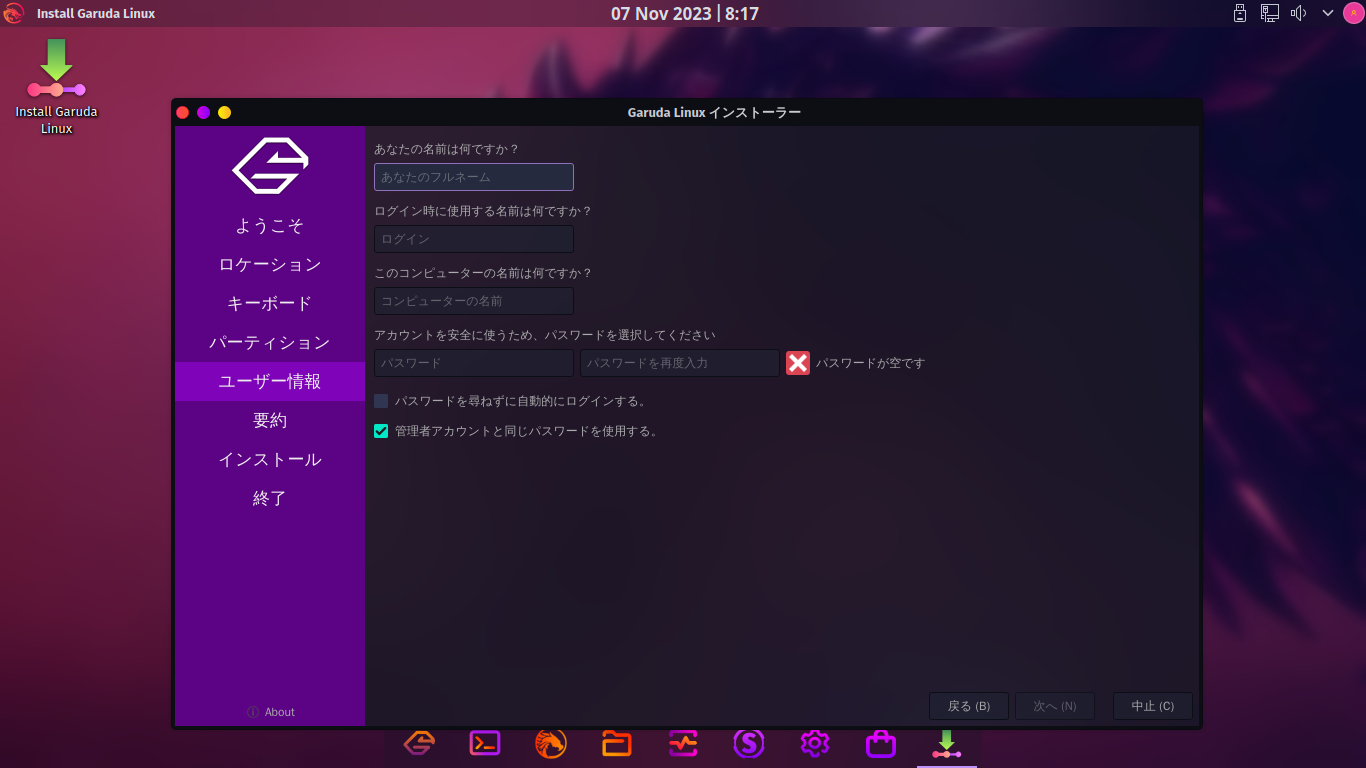1366x768 pixels.
Task: Go to the キーボード step in sidebar
Action: coord(270,304)
